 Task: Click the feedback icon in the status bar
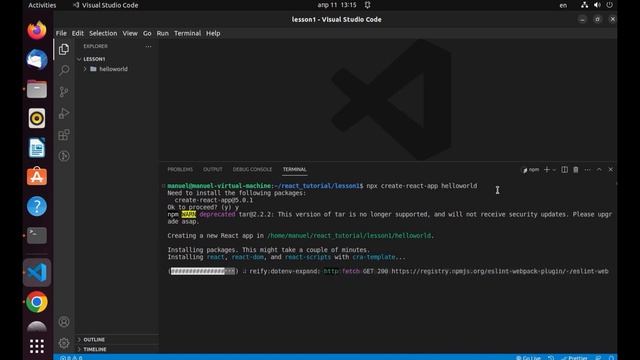[x=598, y=358]
